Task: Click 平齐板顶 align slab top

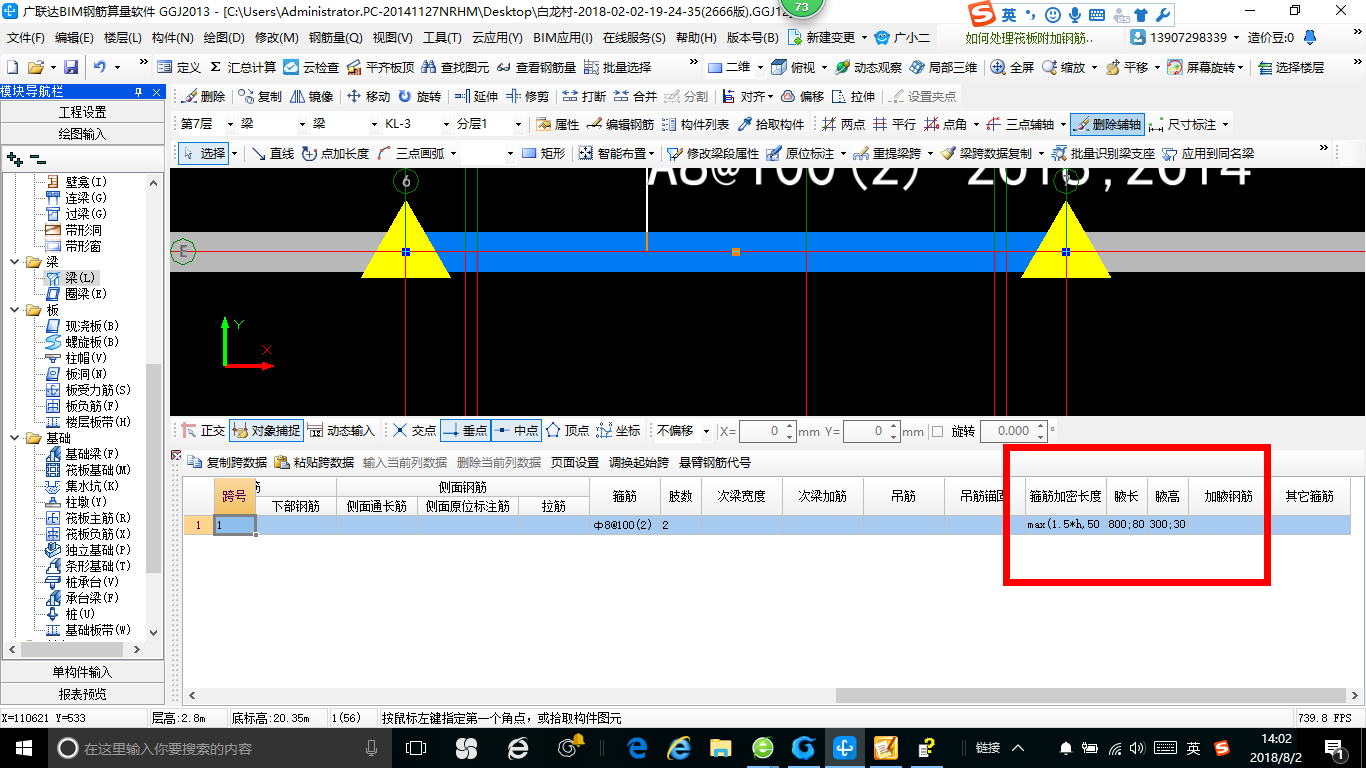Action: coord(380,67)
